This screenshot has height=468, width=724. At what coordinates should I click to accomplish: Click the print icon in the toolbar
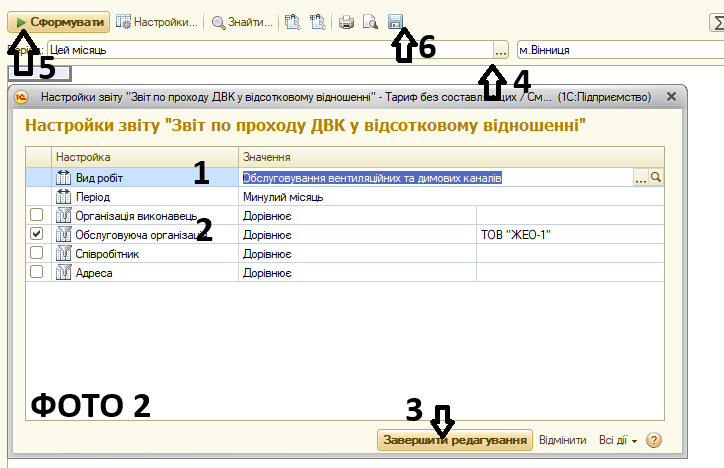(x=346, y=20)
